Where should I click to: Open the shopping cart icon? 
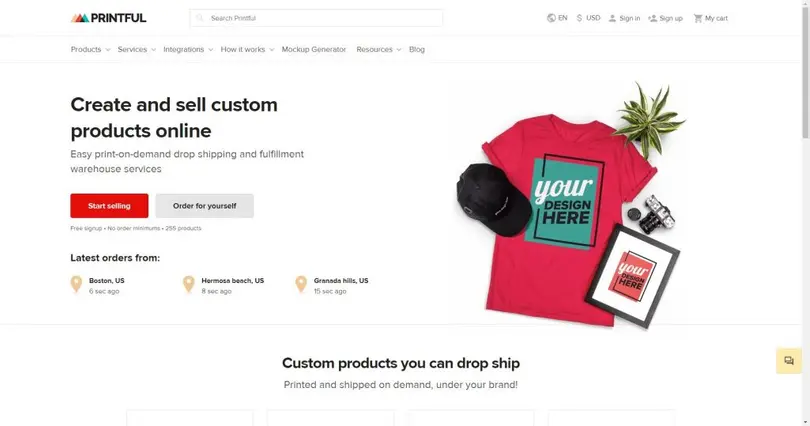[698, 18]
